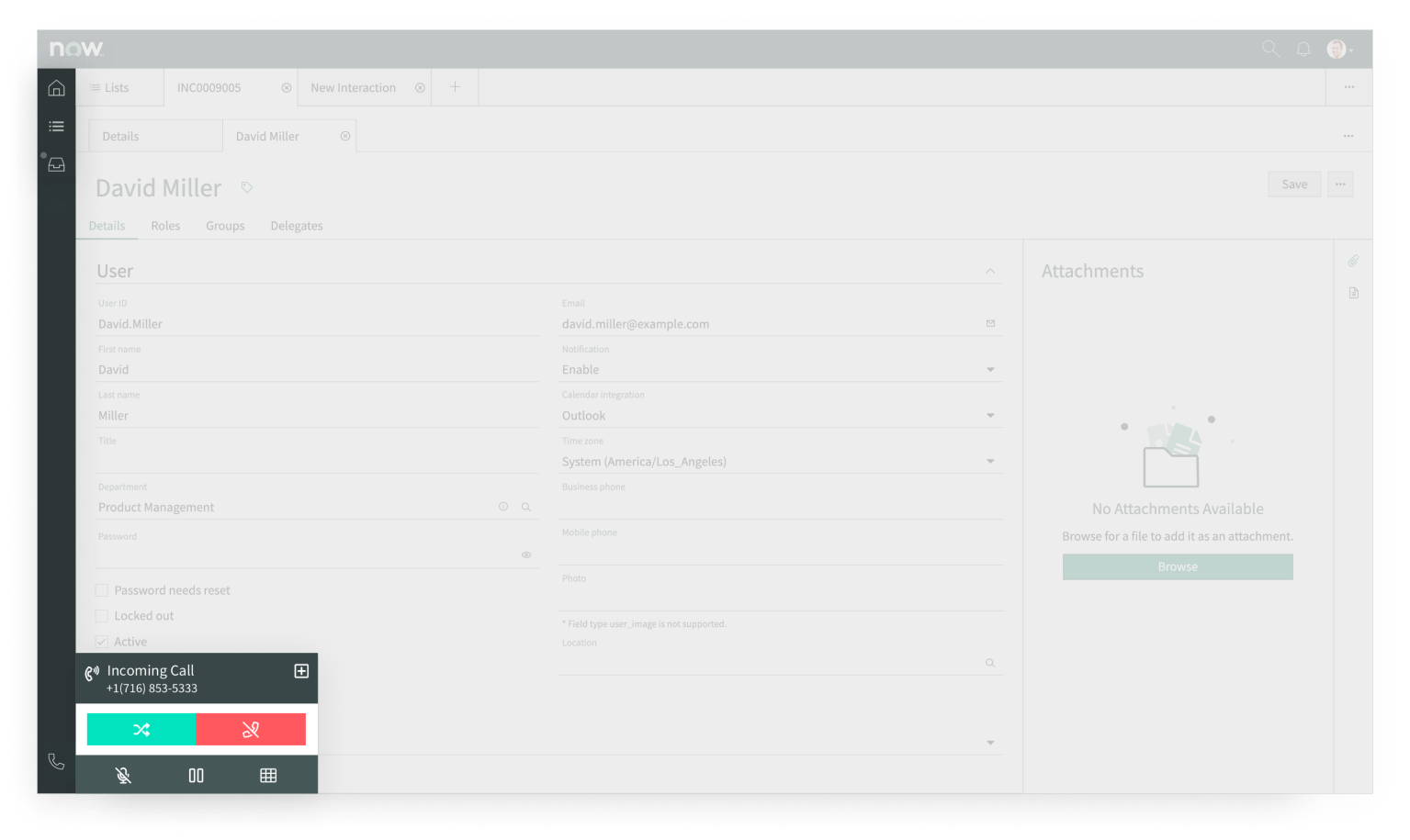Expand the incoming call panel plus icon
The image size is (1410, 840).
(x=301, y=671)
